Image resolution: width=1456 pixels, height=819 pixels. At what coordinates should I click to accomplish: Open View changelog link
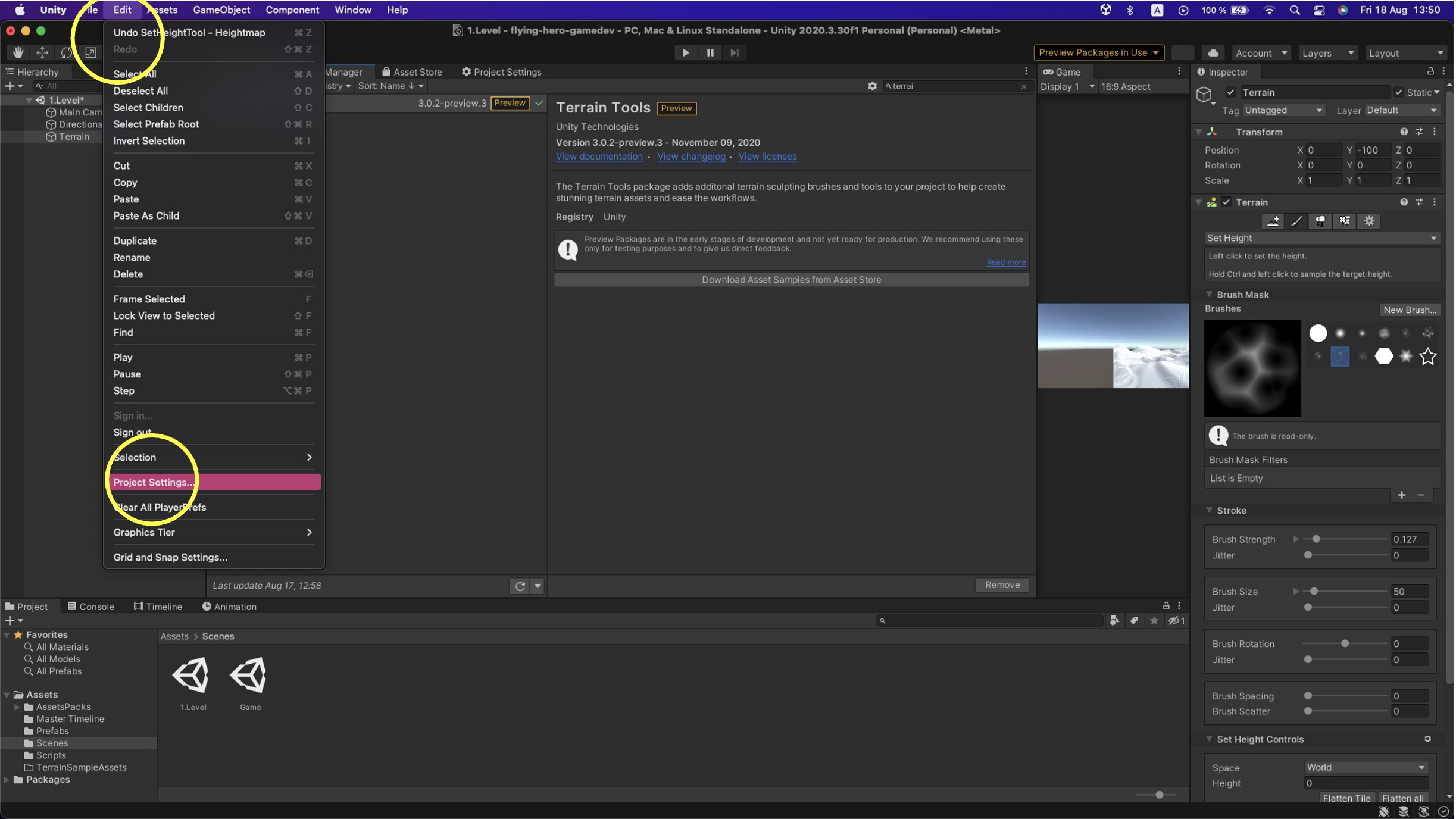[691, 157]
